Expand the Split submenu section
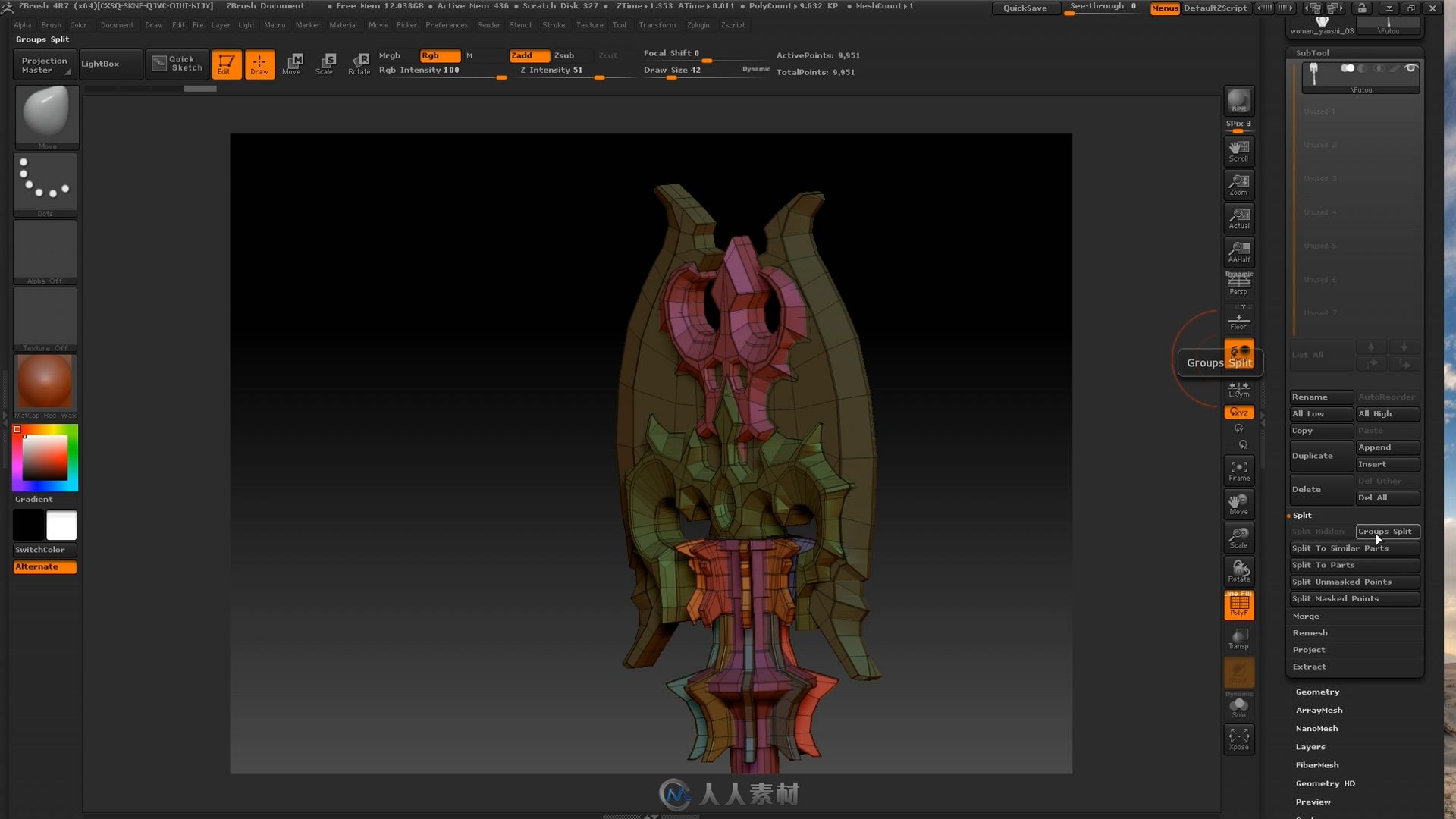Viewport: 1456px width, 819px height. pos(1302,515)
